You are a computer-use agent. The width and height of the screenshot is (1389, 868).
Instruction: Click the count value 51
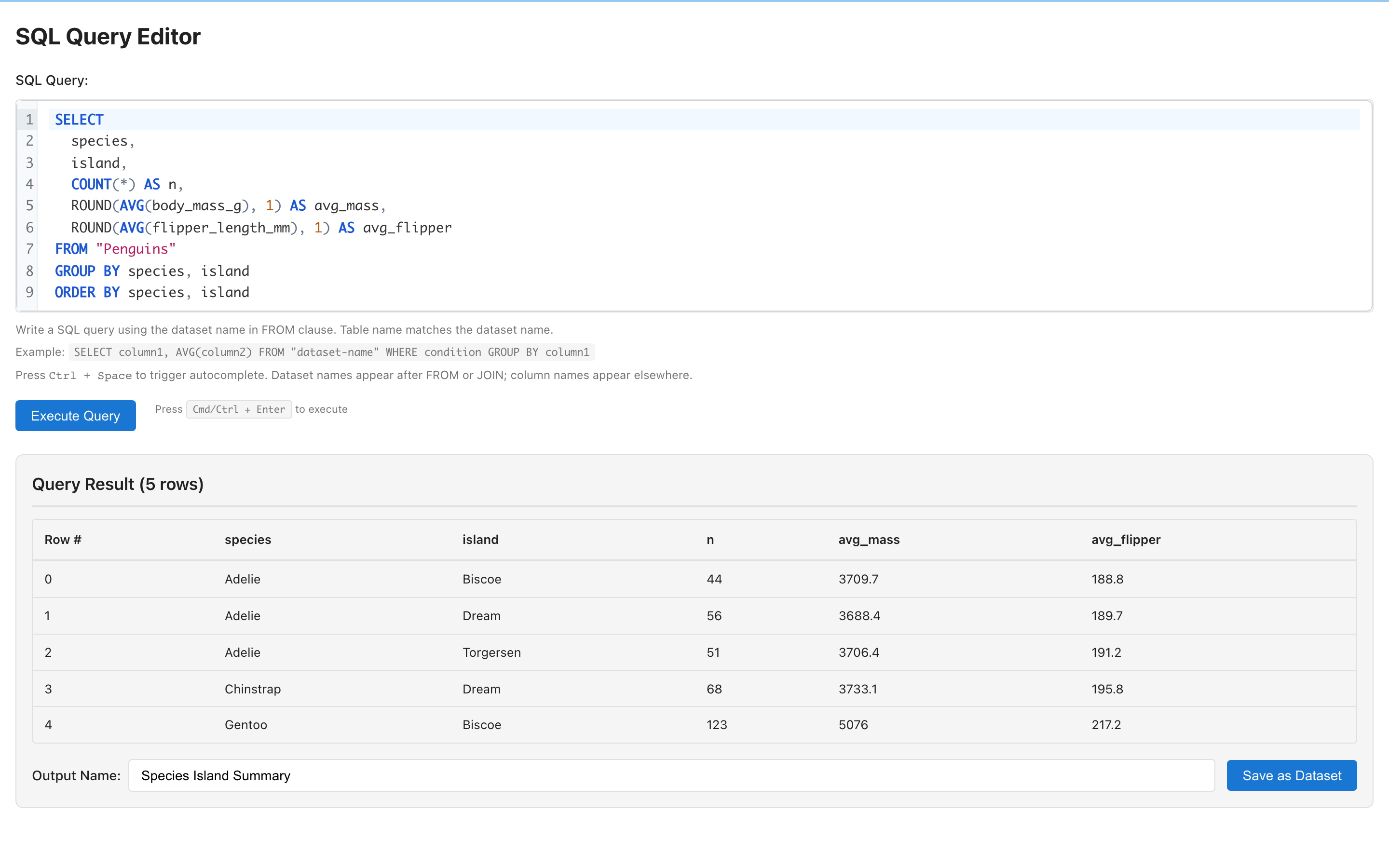point(713,652)
